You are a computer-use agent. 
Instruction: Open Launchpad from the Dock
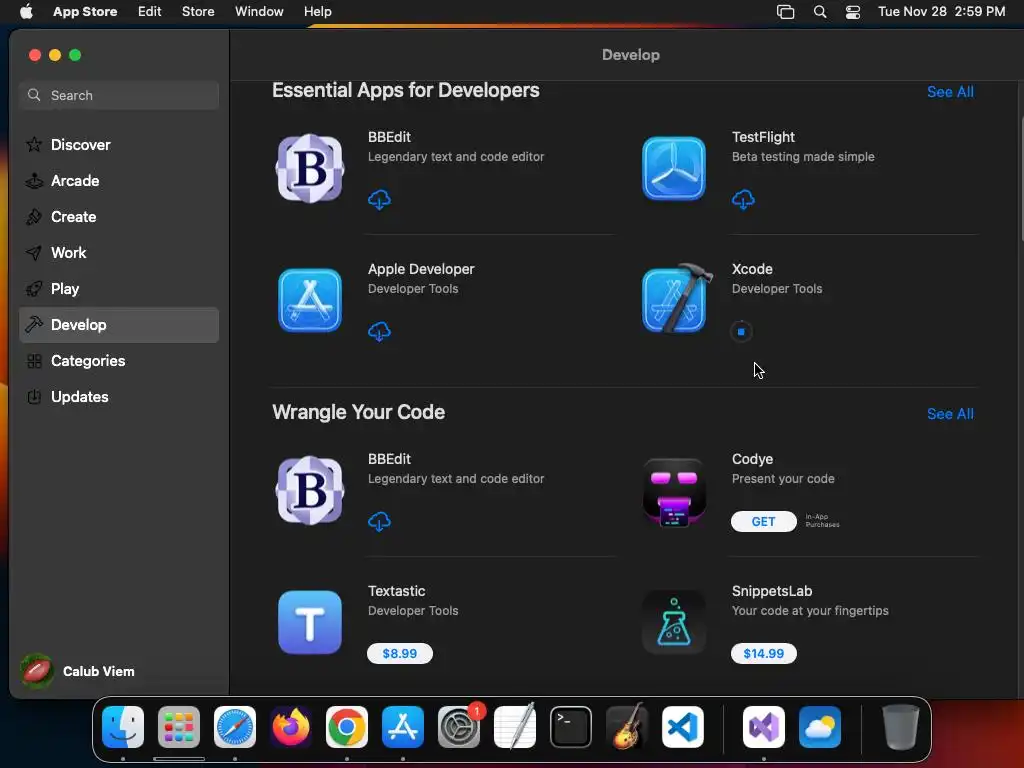tap(179, 727)
